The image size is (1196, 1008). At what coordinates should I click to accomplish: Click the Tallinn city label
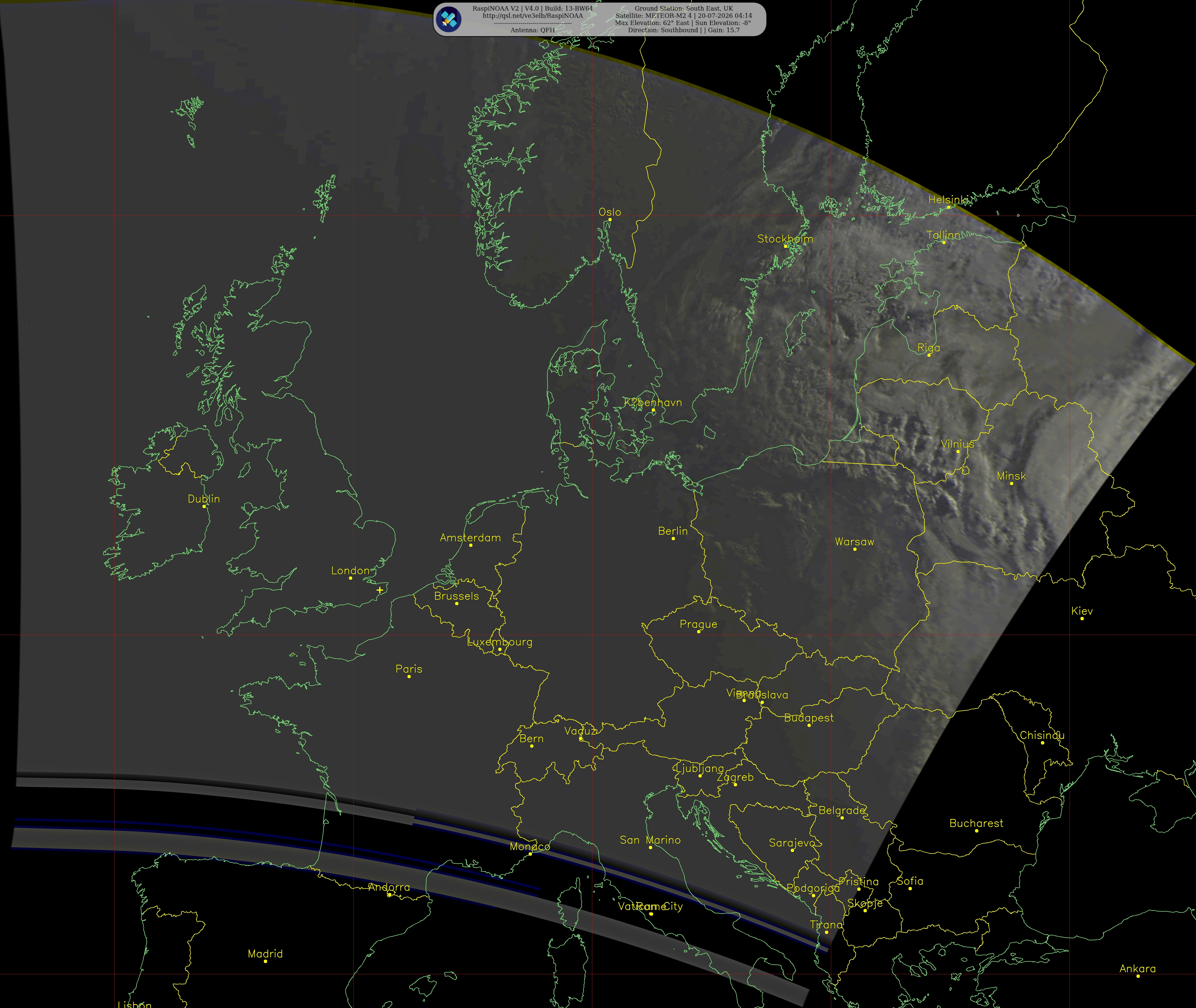944,235
